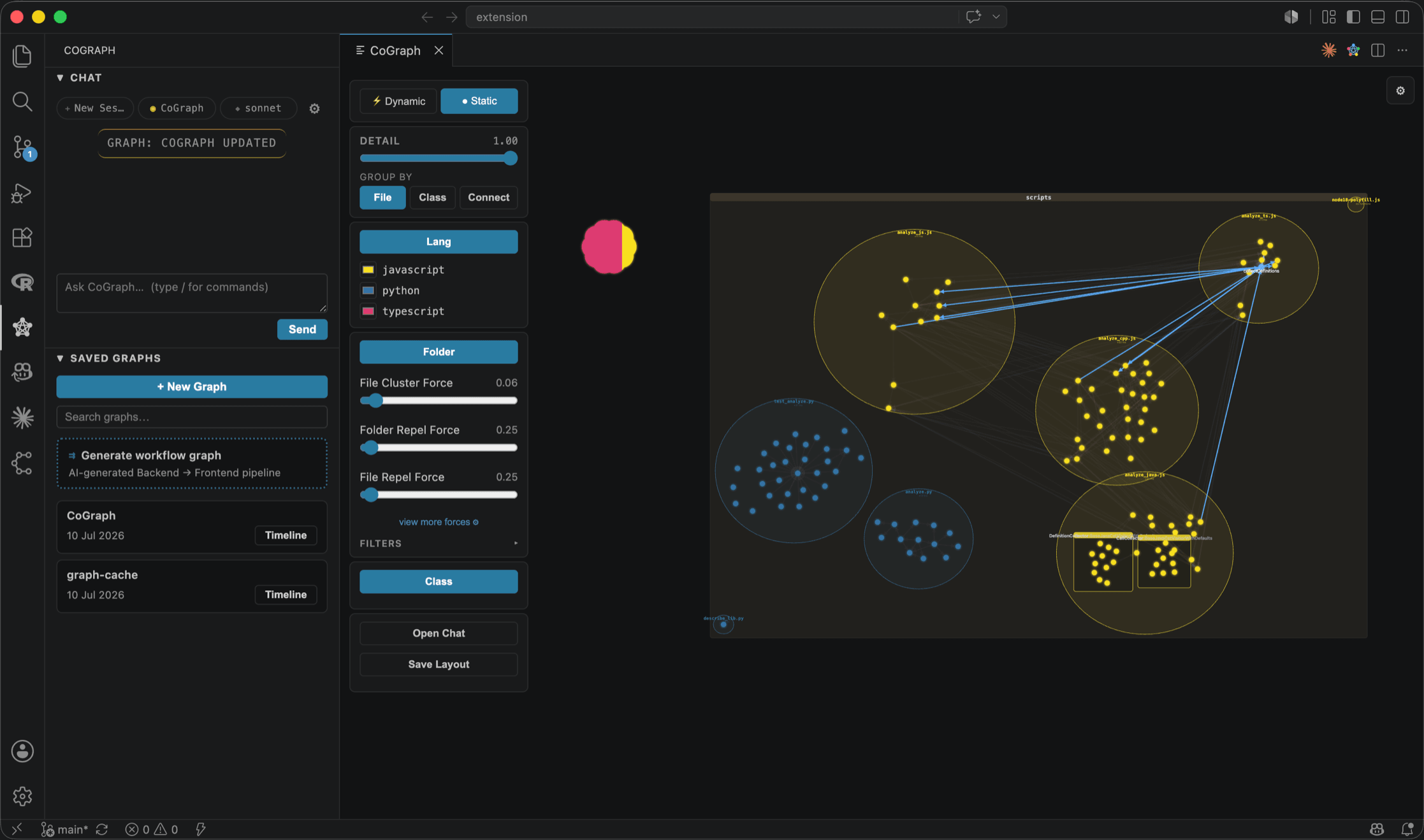Click the view more forces link

pos(439,522)
